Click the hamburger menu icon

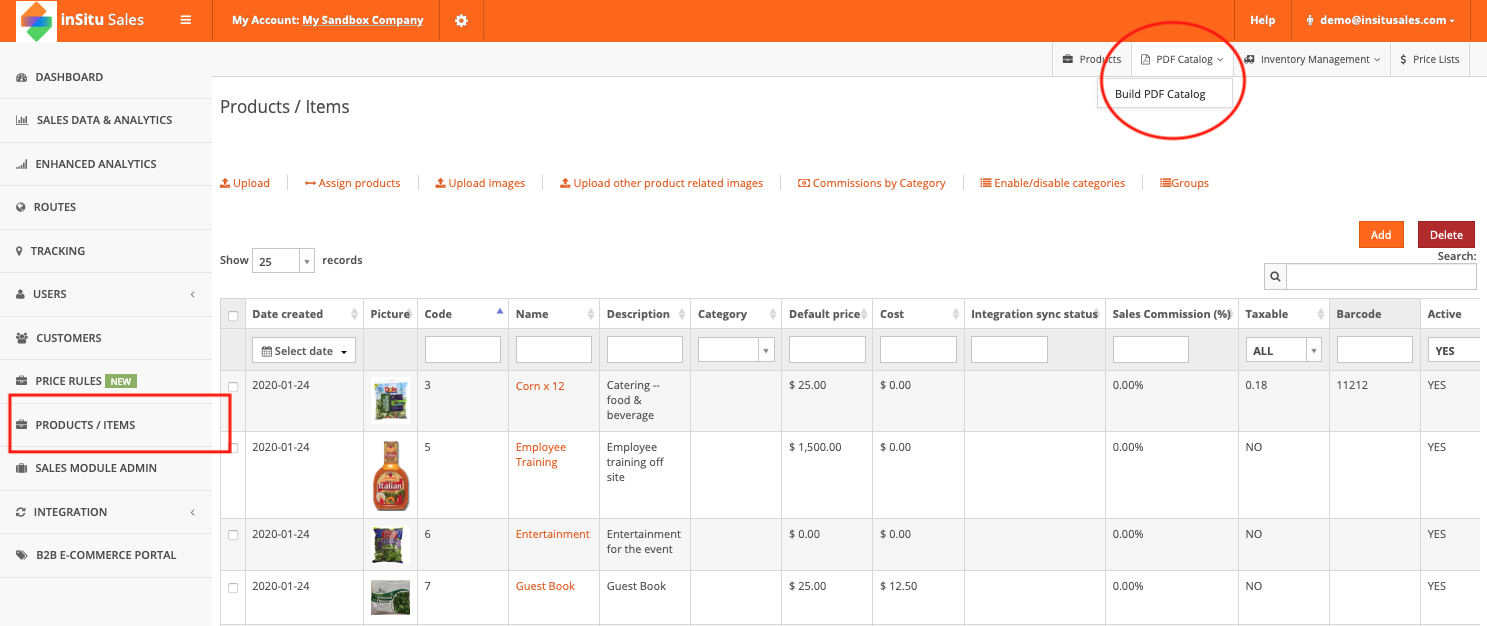[x=186, y=20]
